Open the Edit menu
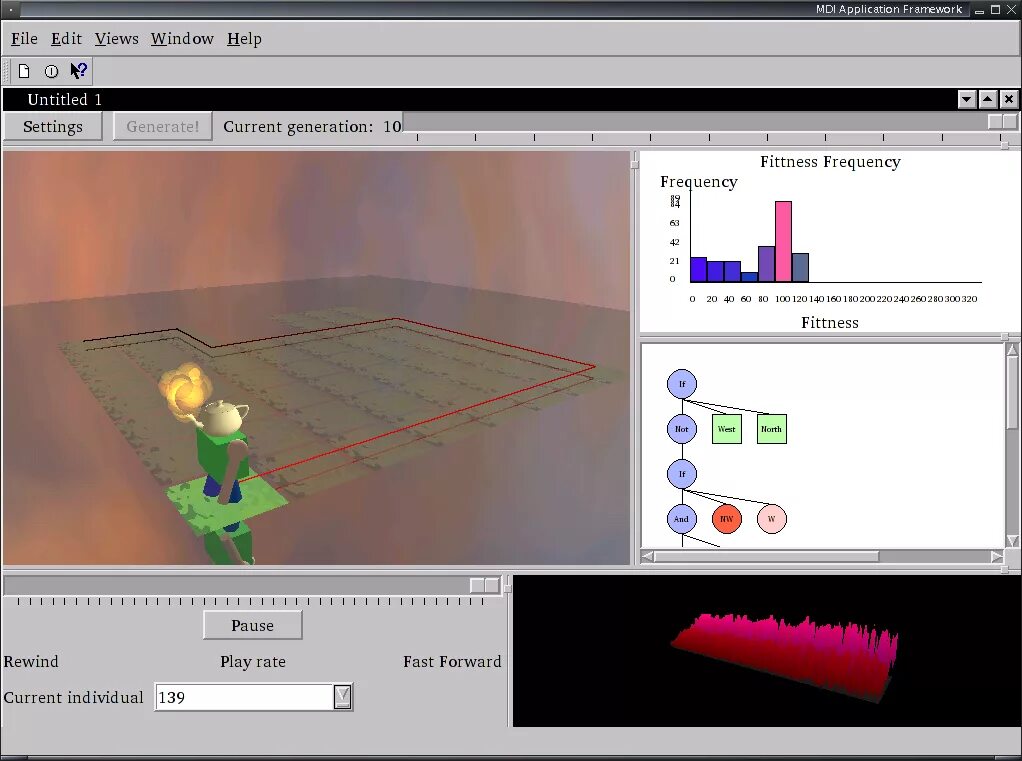Viewport: 1022px width, 761px height. click(x=66, y=39)
